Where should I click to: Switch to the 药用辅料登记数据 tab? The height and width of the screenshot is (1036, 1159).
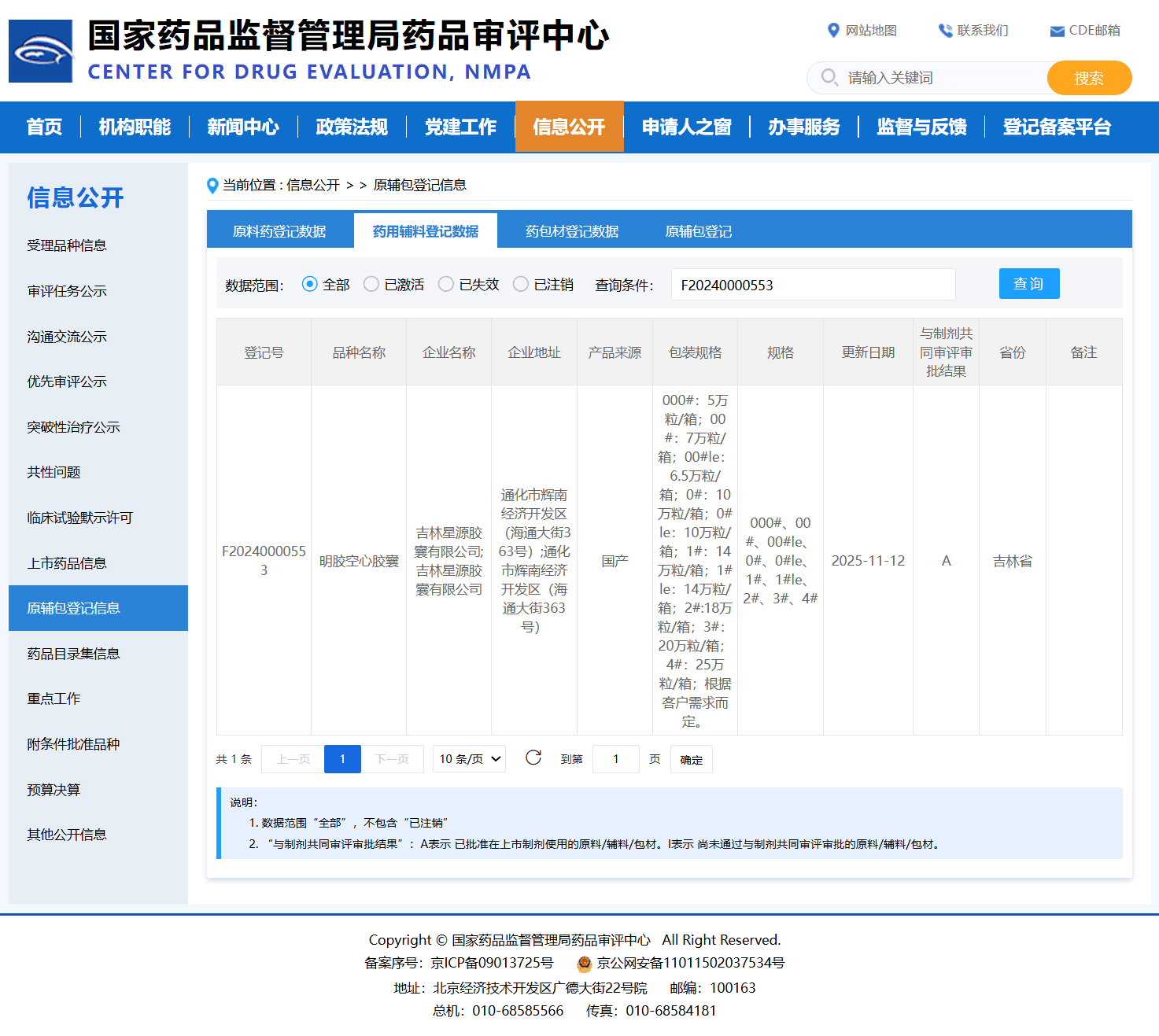426,231
